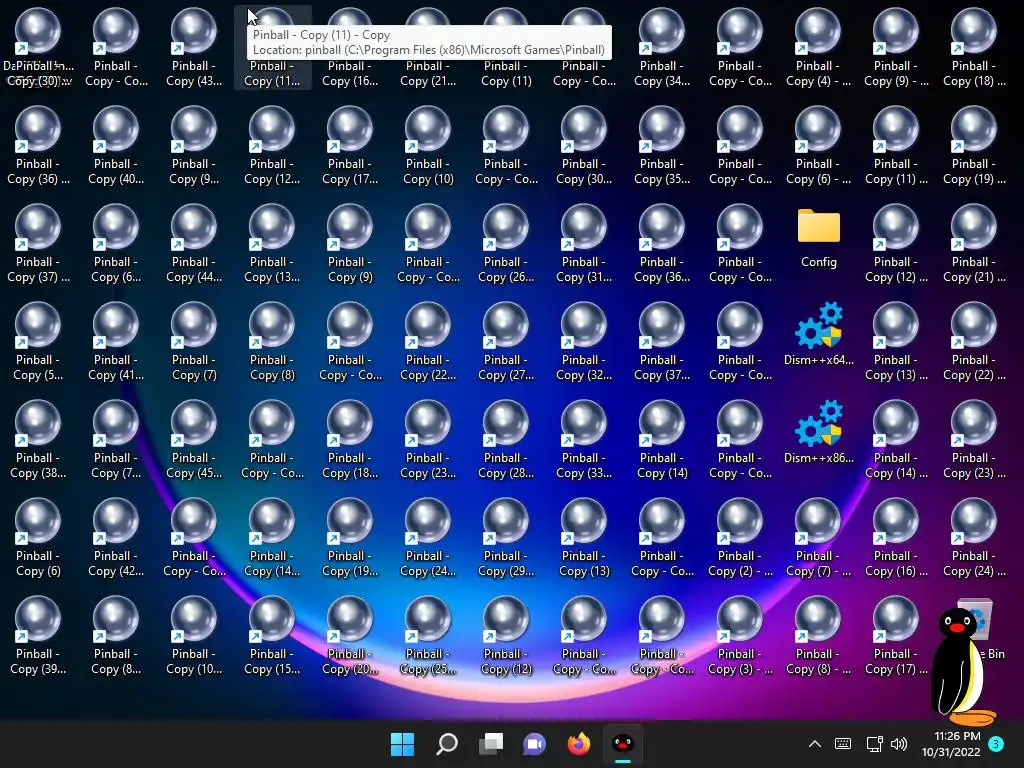The height and width of the screenshot is (768, 1024).
Task: Select the Pinball - Copy (4) - ... shortcut
Action: [818, 48]
